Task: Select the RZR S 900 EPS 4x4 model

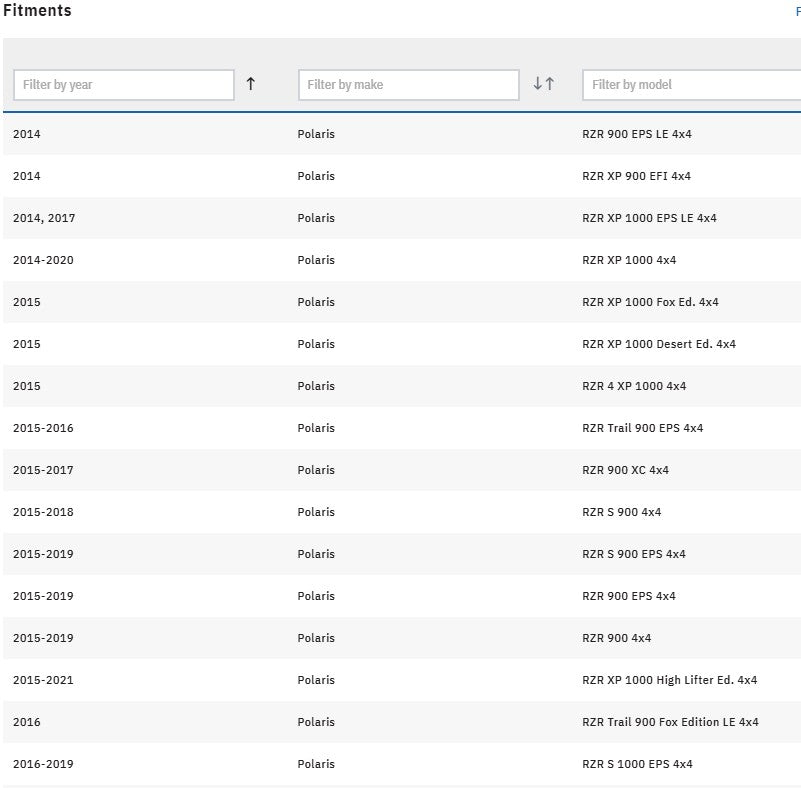Action: coord(634,554)
